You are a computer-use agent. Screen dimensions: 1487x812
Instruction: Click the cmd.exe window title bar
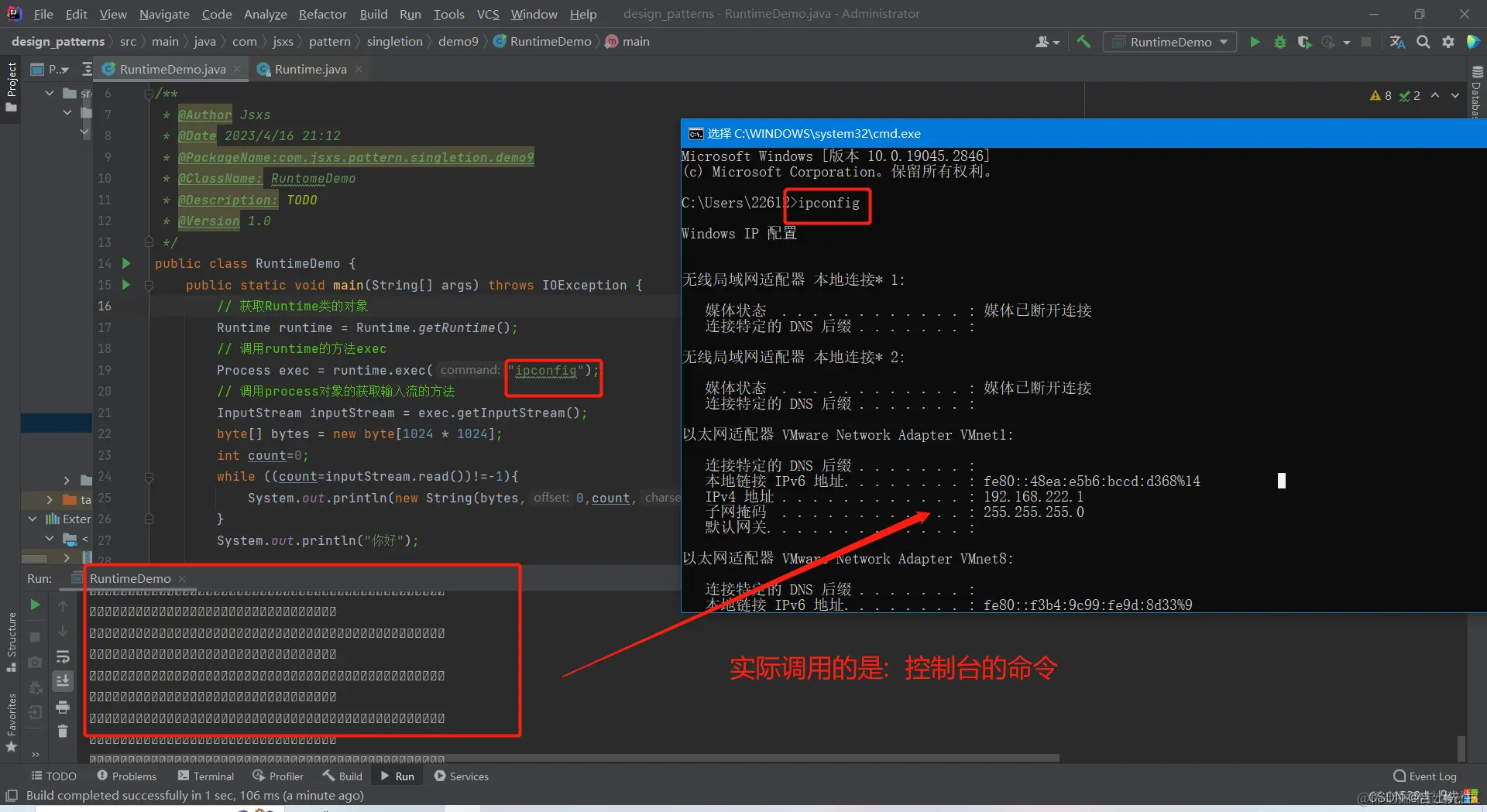[x=1083, y=133]
